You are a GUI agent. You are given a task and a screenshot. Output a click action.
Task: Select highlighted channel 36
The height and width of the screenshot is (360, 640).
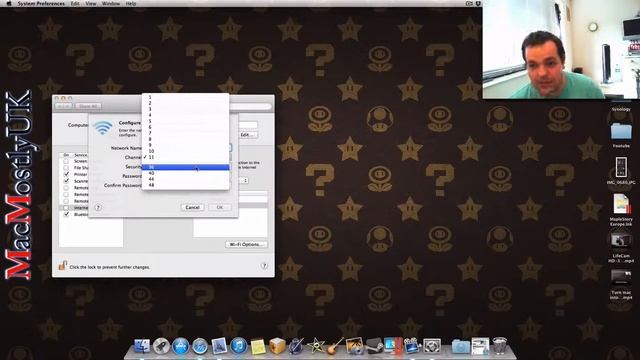pos(185,167)
